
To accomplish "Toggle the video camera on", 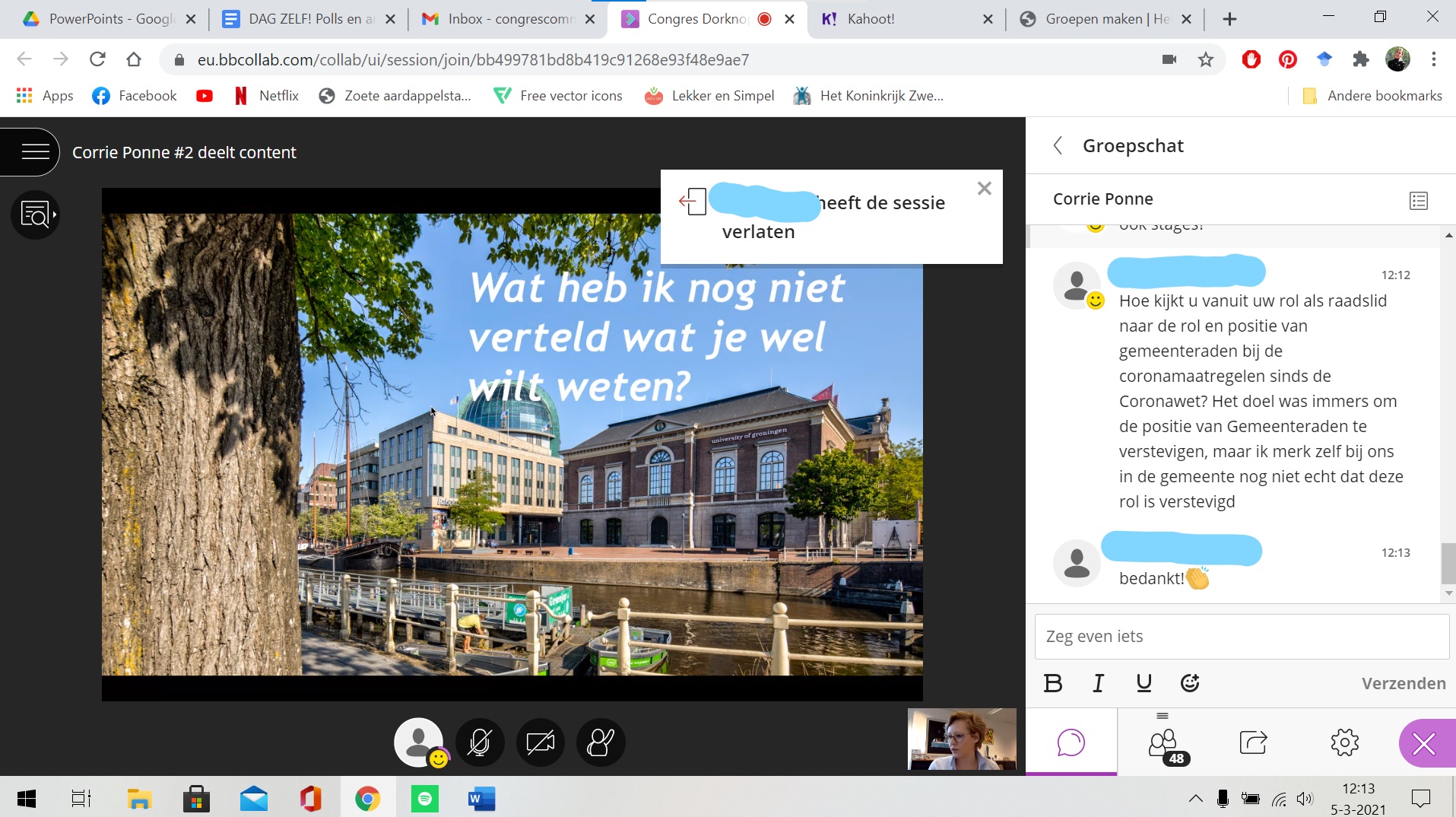I will pyautogui.click(x=540, y=742).
